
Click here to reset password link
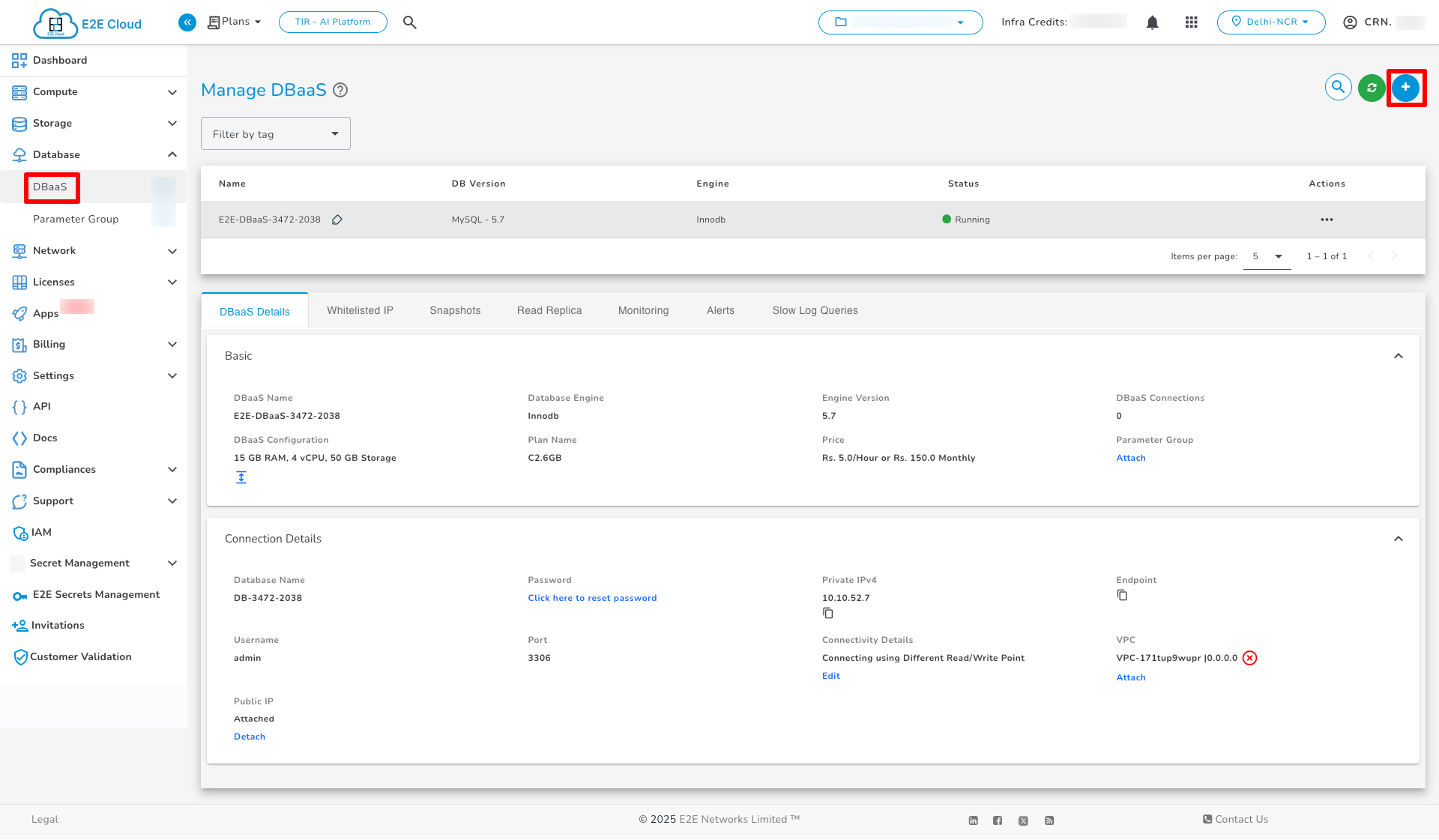click(592, 598)
